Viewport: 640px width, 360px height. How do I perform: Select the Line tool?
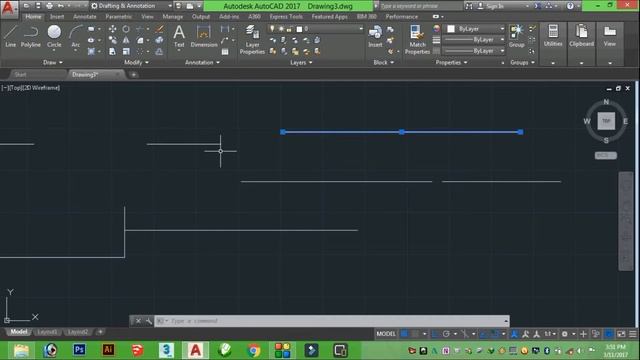pyautogui.click(x=11, y=36)
